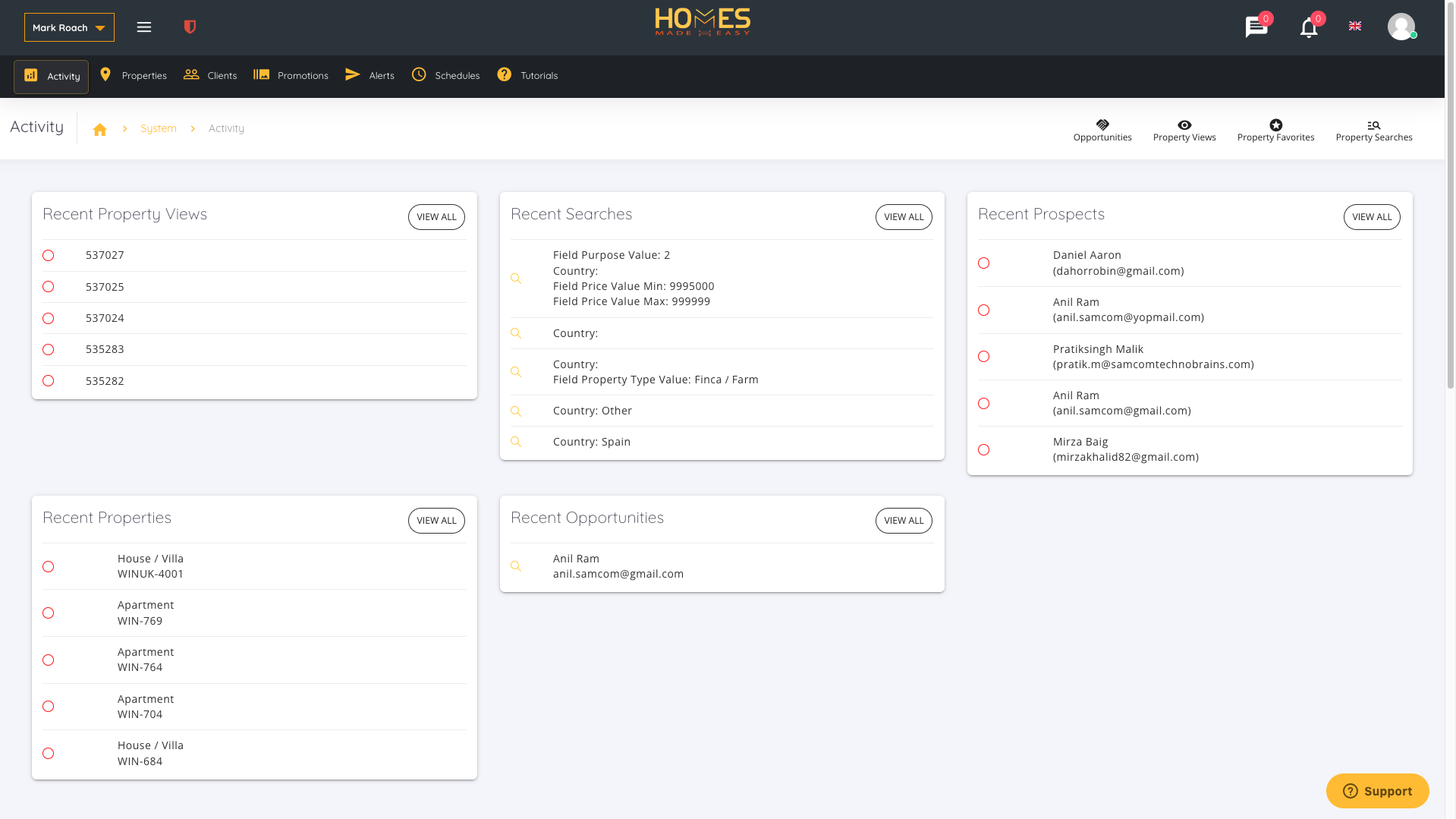Click the Support button
Viewport: 1456px width, 819px height.
click(x=1377, y=791)
